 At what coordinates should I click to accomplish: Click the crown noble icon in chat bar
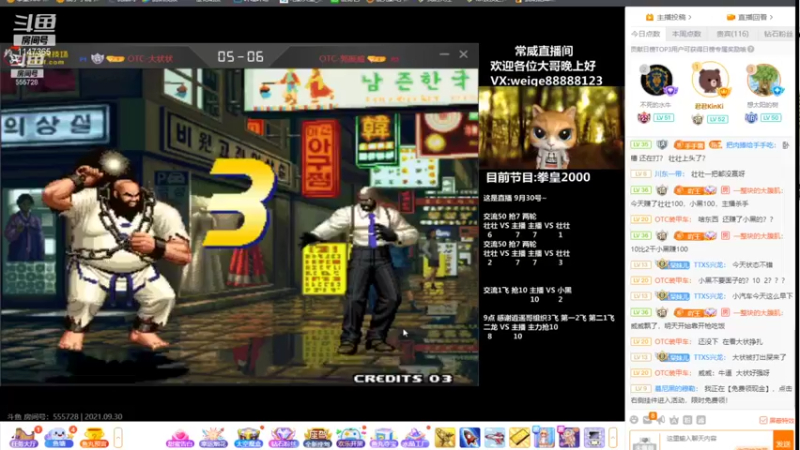click(674, 420)
